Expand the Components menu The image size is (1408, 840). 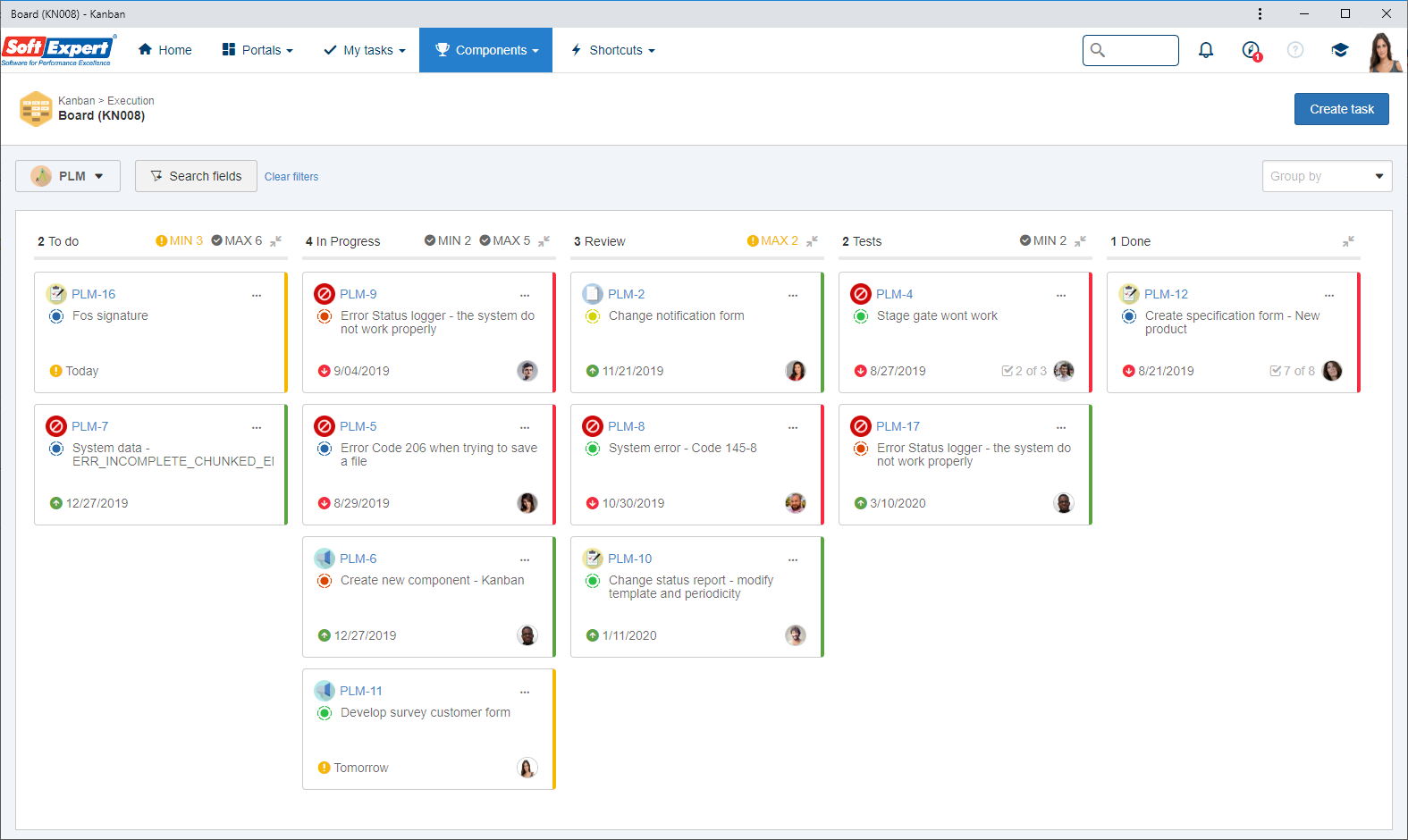coord(486,50)
